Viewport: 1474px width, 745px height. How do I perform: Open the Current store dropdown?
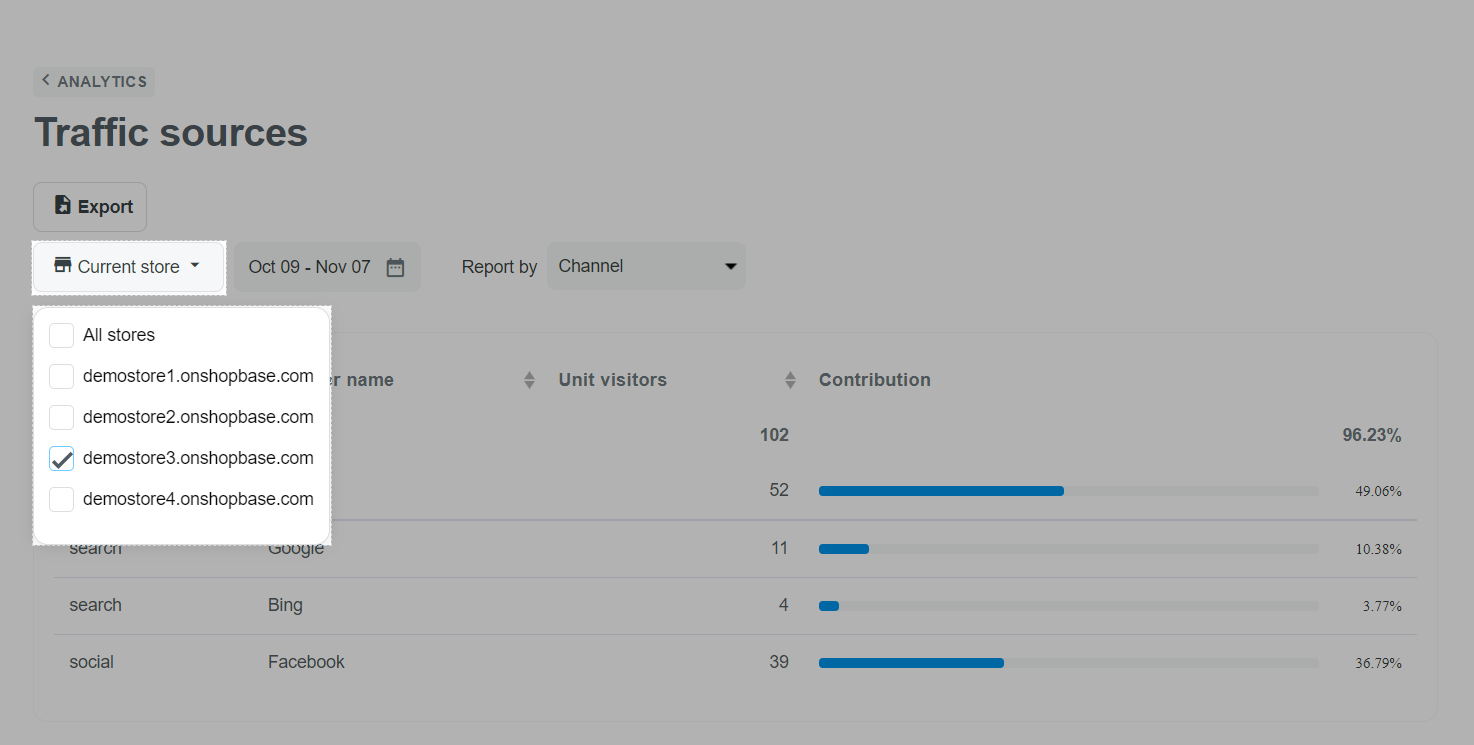[x=129, y=267]
